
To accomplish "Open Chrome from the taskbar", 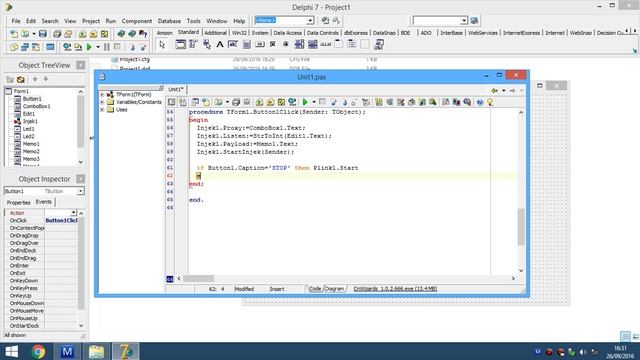I will point(38,351).
